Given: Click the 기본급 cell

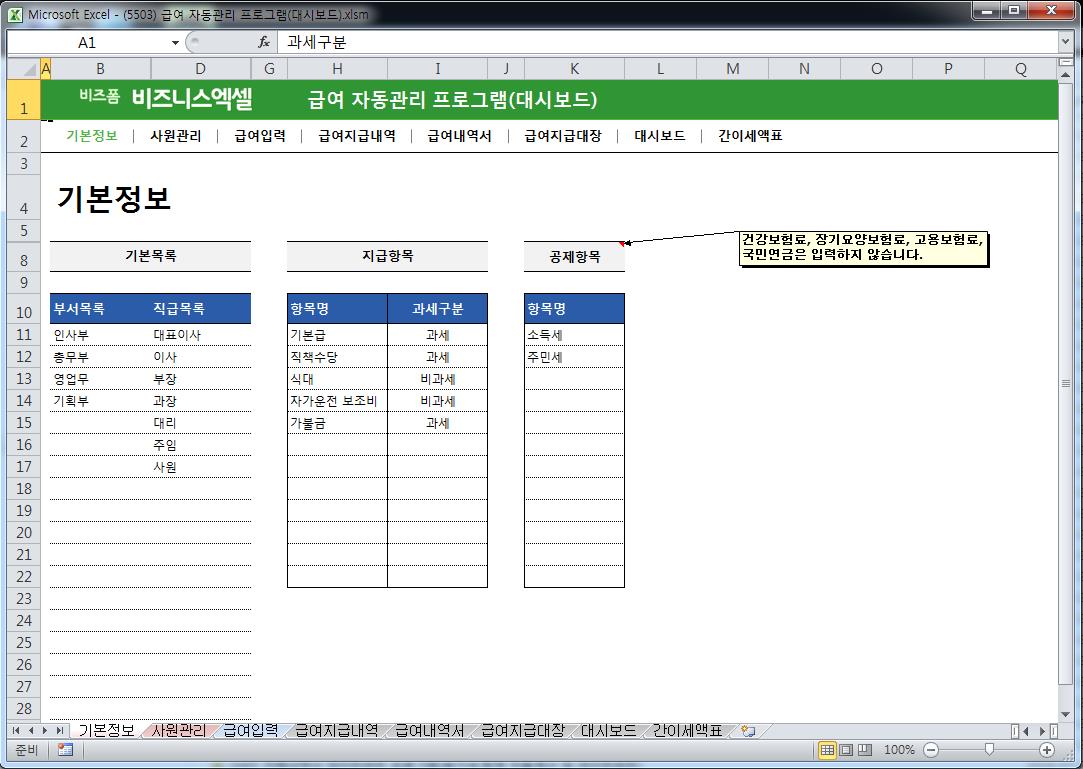Looking at the screenshot, I should coord(337,335).
